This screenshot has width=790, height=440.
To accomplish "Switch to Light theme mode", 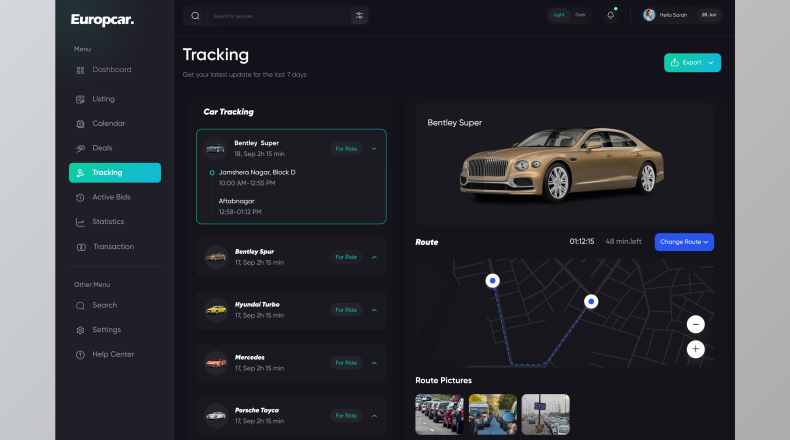I will pyautogui.click(x=560, y=15).
